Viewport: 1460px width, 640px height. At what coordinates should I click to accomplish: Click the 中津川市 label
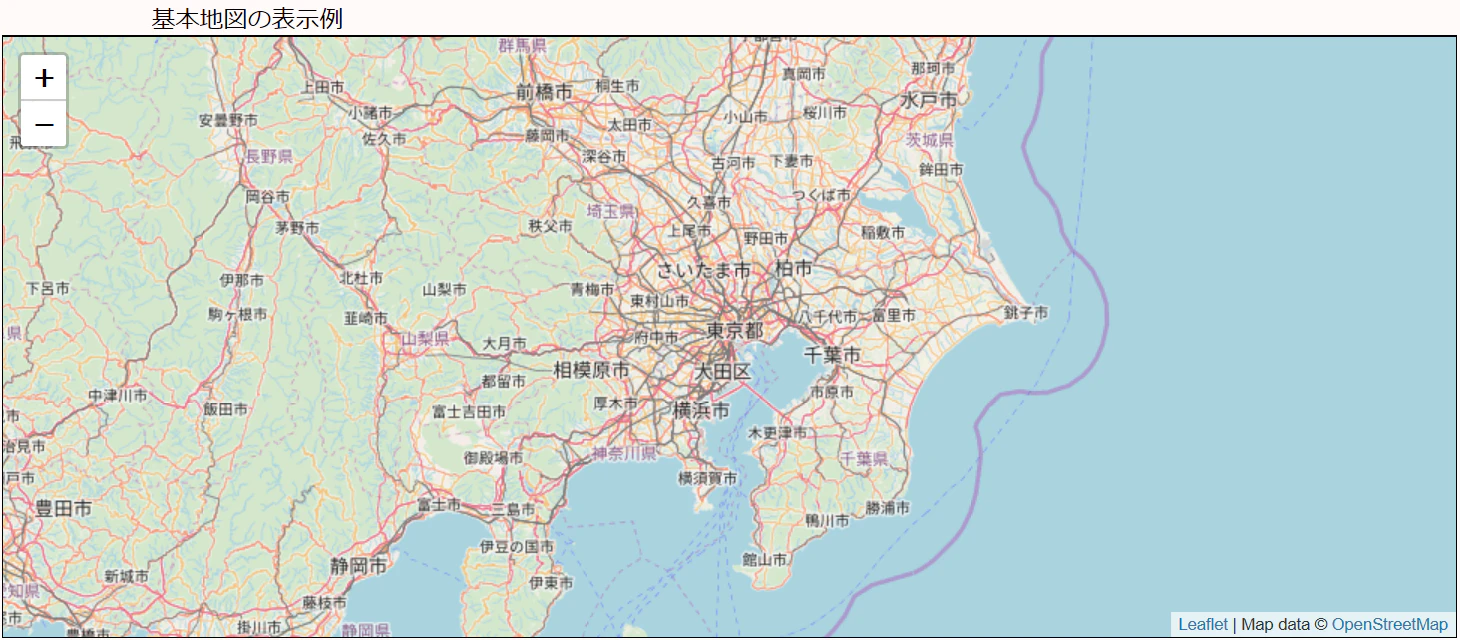click(118, 396)
